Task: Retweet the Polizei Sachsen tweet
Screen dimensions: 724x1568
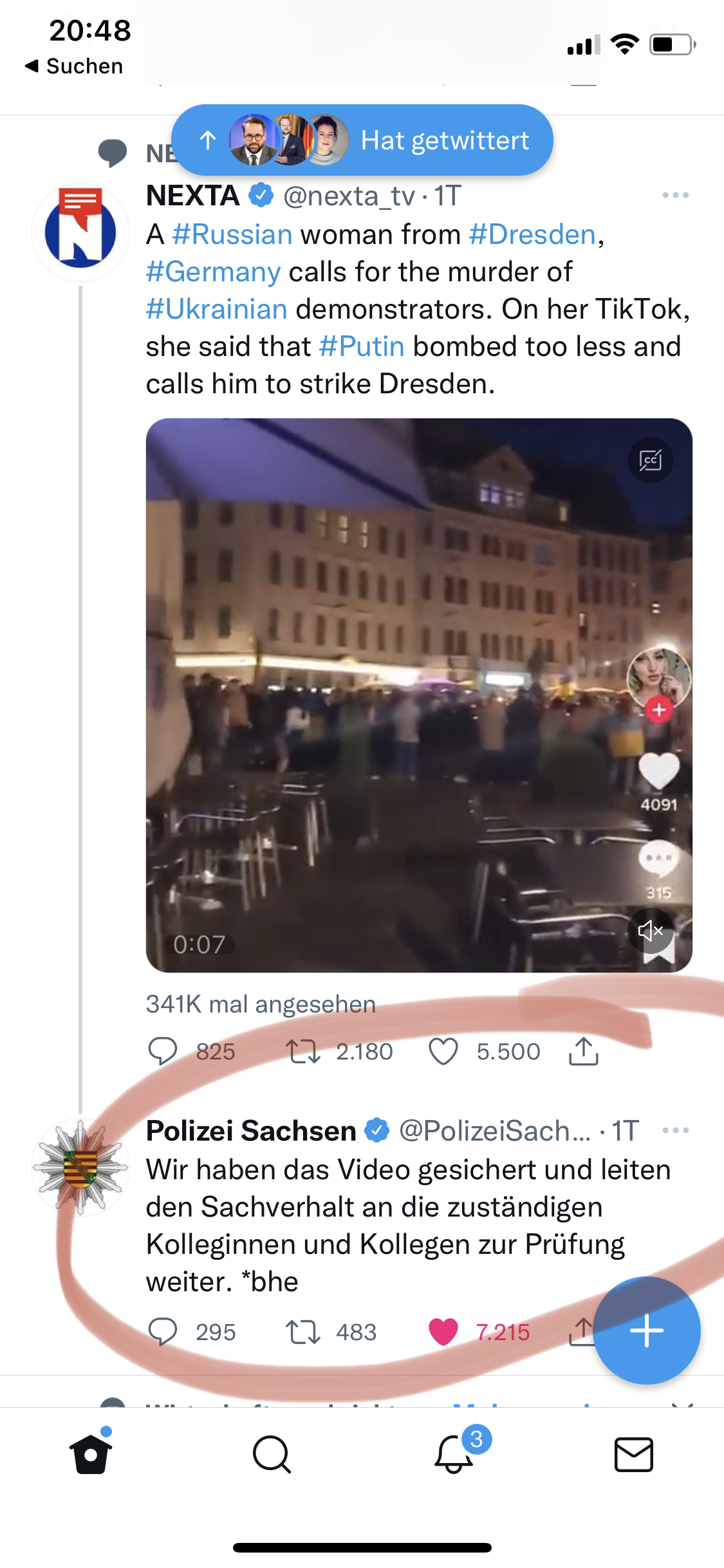Action: 303,1332
